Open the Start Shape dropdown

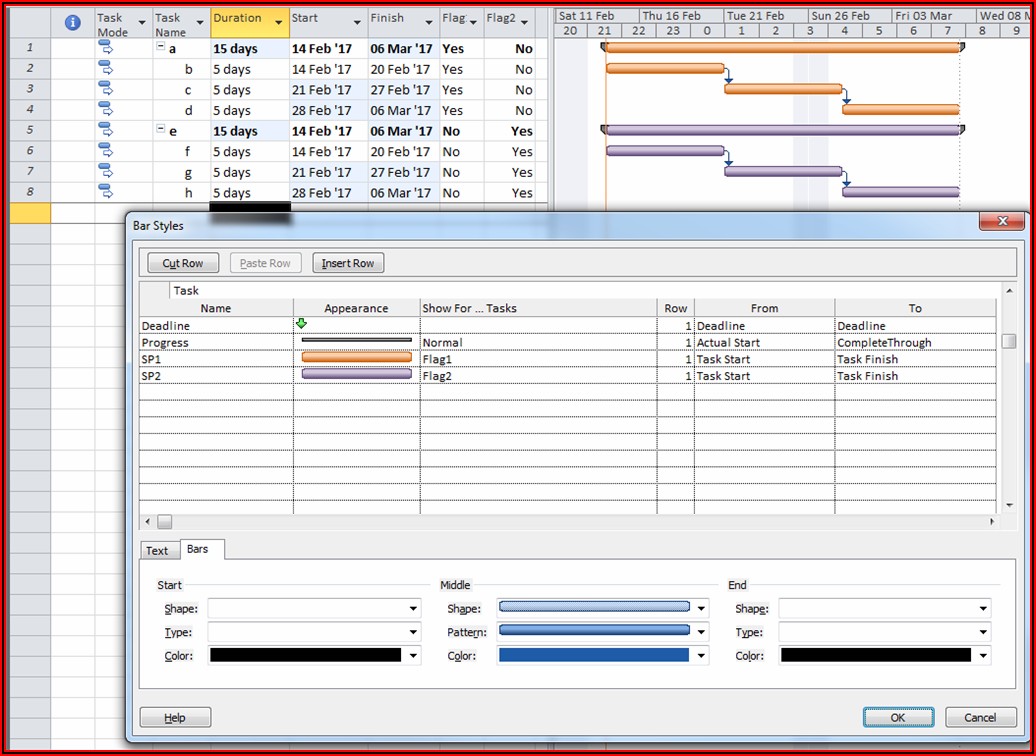tap(413, 608)
